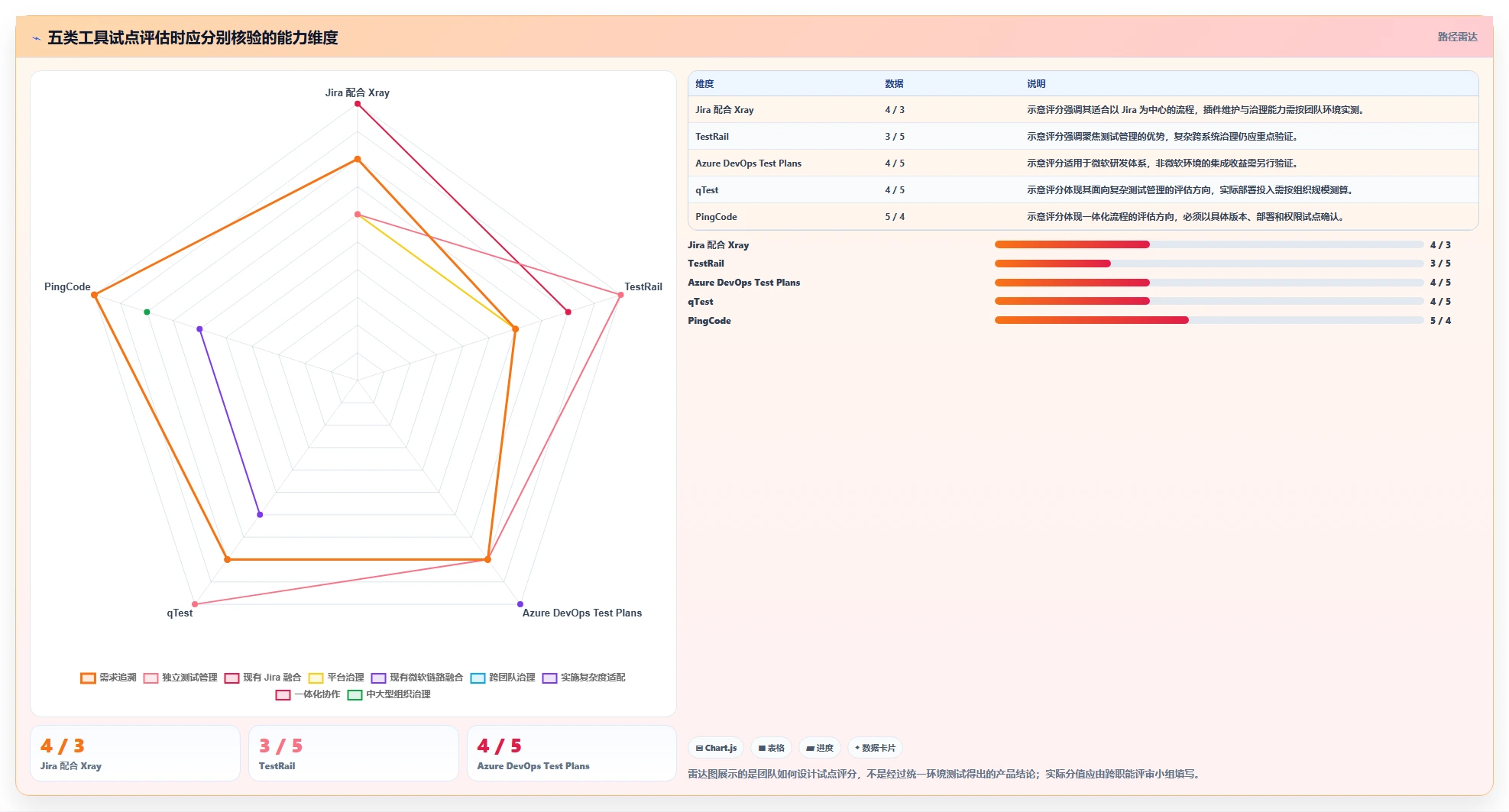Click the qTest radar axis label
The width and height of the screenshot is (1509, 812).
tap(180, 613)
